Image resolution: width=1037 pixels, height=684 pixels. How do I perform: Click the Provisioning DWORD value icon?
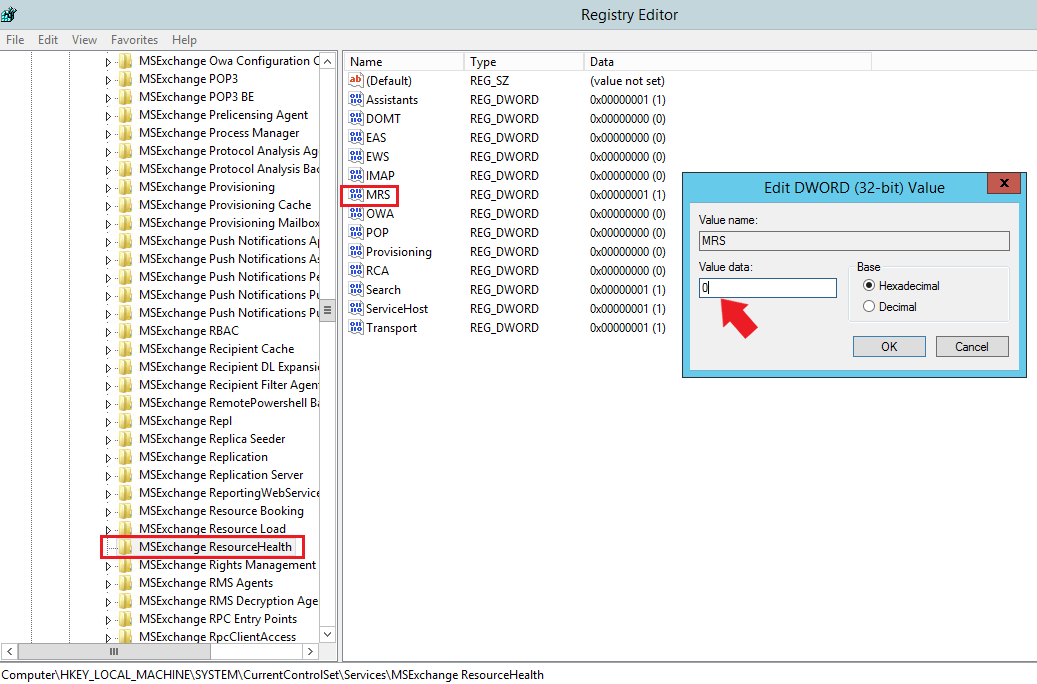pos(356,252)
